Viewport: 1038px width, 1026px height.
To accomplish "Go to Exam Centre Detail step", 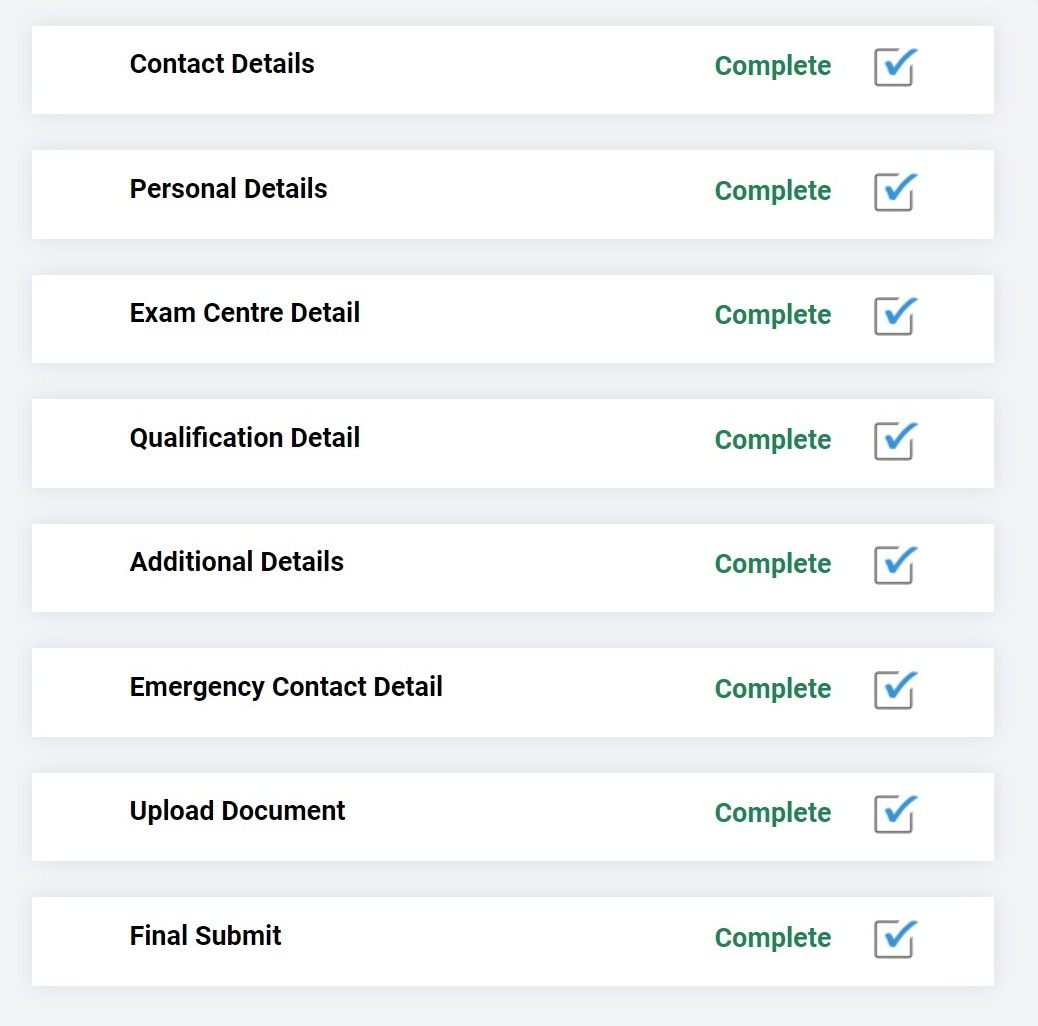I will [244, 313].
